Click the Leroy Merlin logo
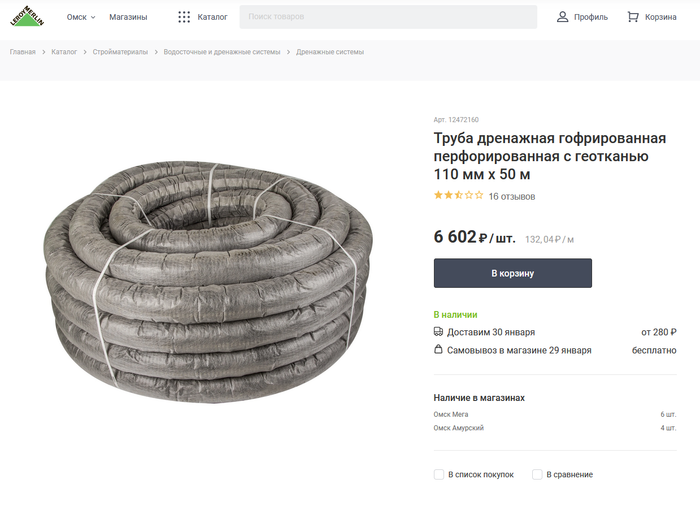700x505 pixels. (x=27, y=17)
